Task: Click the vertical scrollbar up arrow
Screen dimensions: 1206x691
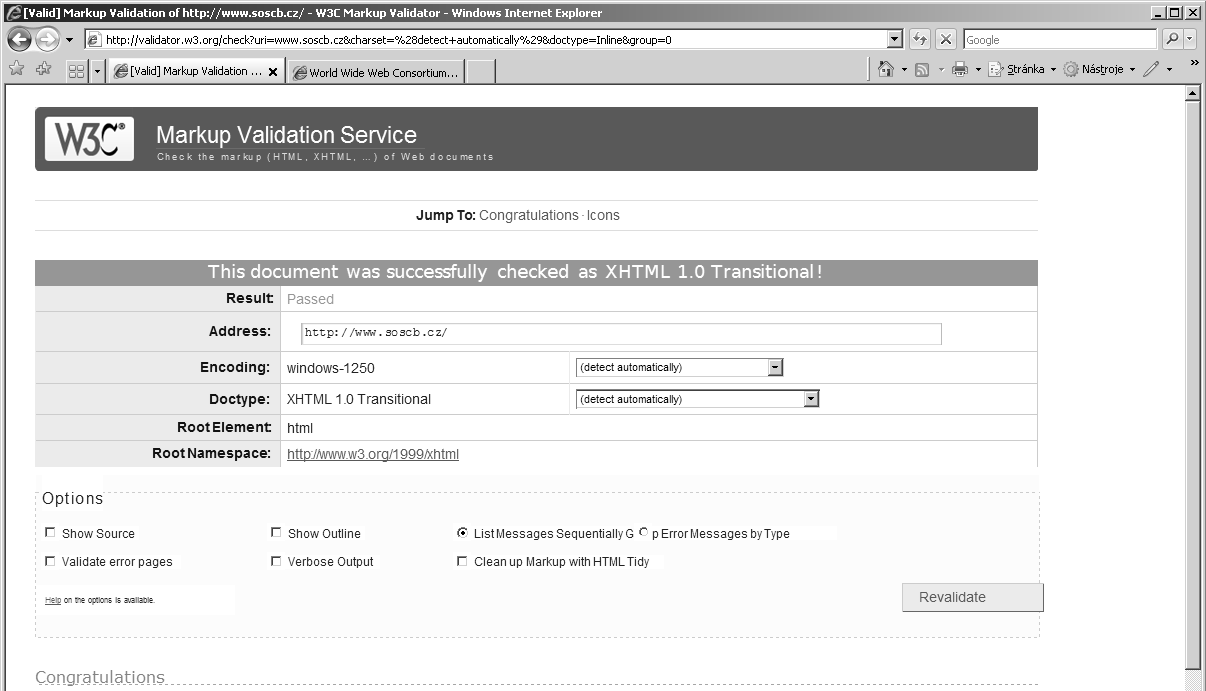Action: (x=1192, y=94)
